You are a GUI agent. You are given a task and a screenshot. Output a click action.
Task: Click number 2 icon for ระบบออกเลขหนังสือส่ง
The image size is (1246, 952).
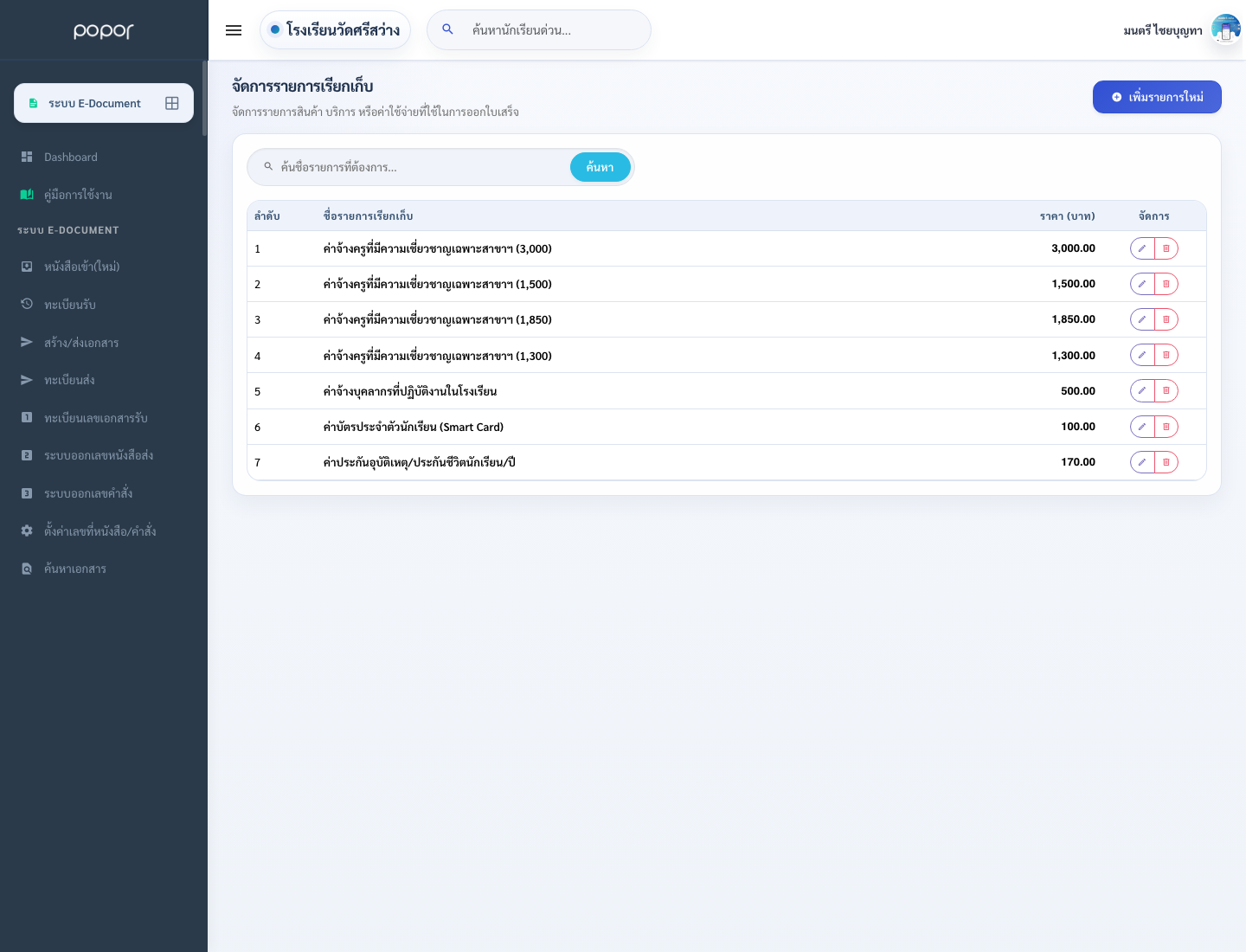[x=27, y=455]
